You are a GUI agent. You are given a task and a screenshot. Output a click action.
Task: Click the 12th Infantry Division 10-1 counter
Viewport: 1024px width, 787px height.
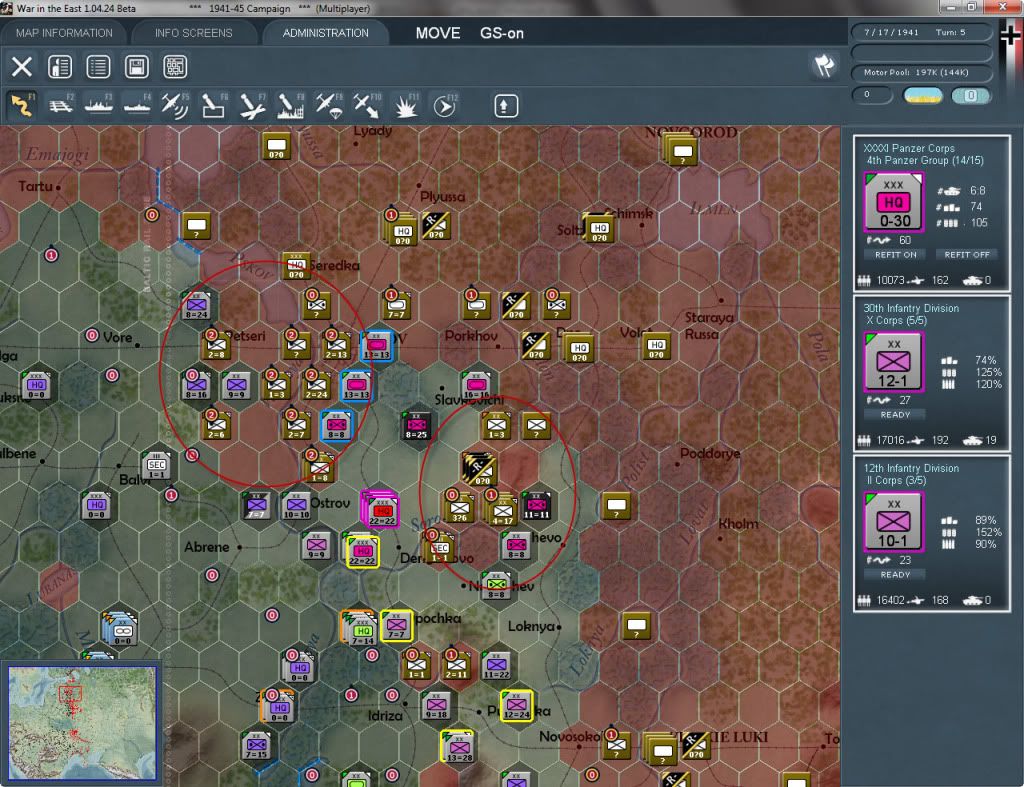(x=893, y=522)
